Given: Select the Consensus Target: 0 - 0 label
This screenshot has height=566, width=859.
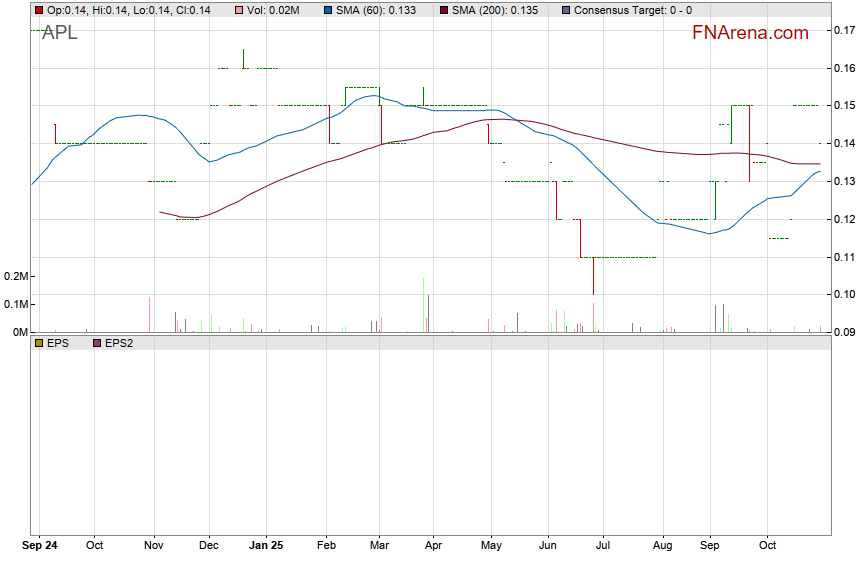Looking at the screenshot, I should click(633, 10).
